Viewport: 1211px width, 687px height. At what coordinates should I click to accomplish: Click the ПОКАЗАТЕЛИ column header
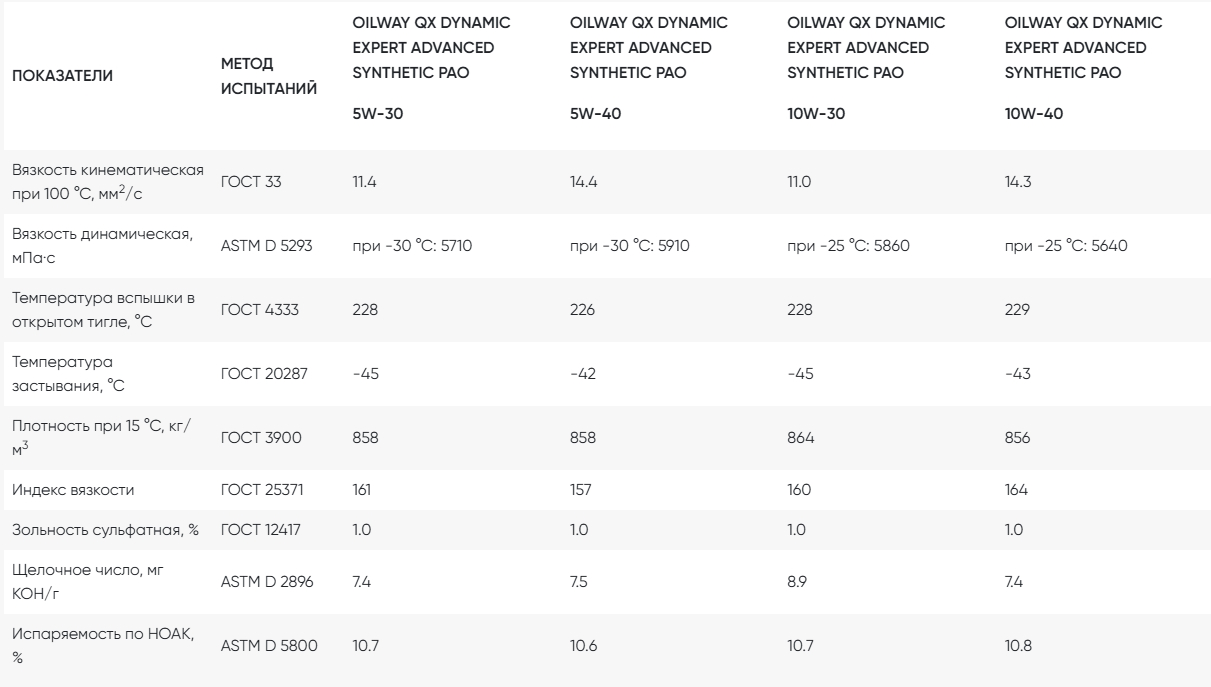[x=63, y=76]
